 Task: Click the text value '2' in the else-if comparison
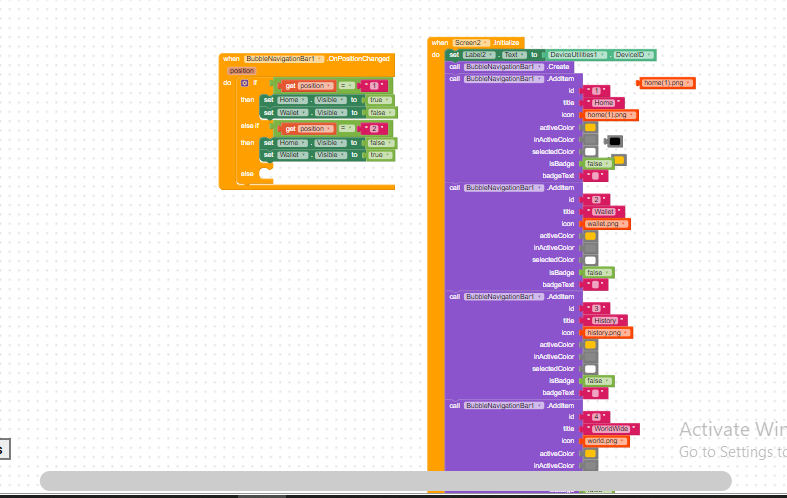tap(374, 129)
